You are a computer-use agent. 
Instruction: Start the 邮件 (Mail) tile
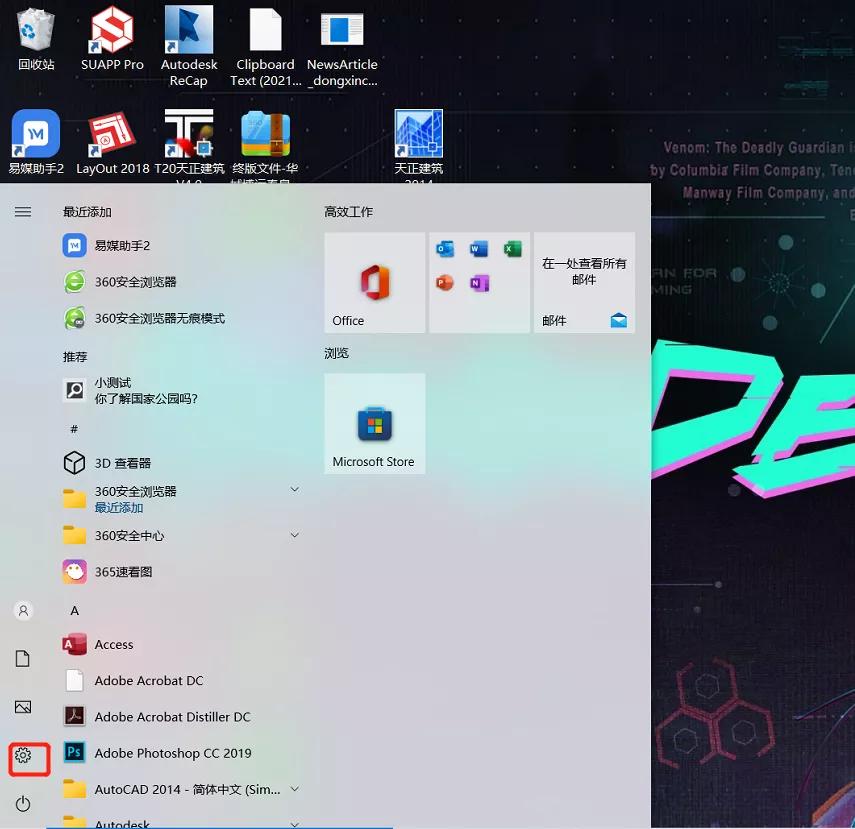[584, 282]
